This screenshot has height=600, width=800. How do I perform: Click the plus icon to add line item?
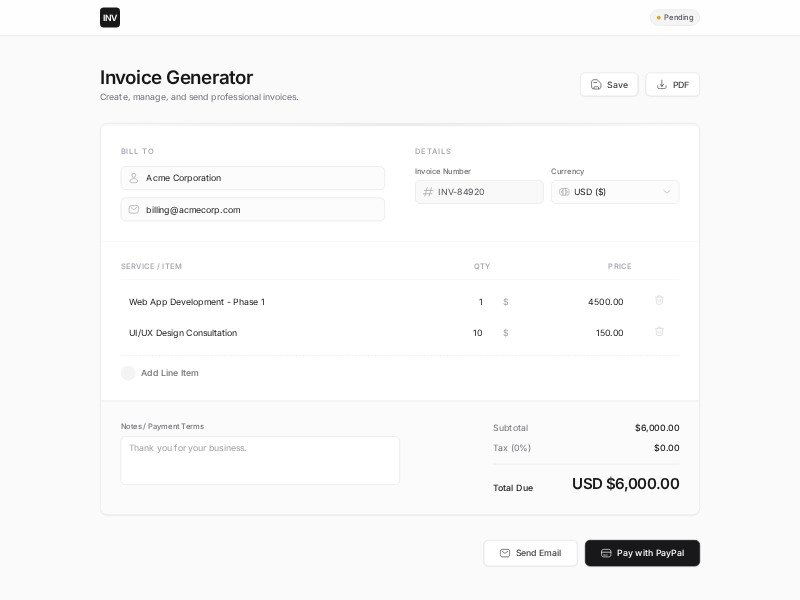click(128, 373)
